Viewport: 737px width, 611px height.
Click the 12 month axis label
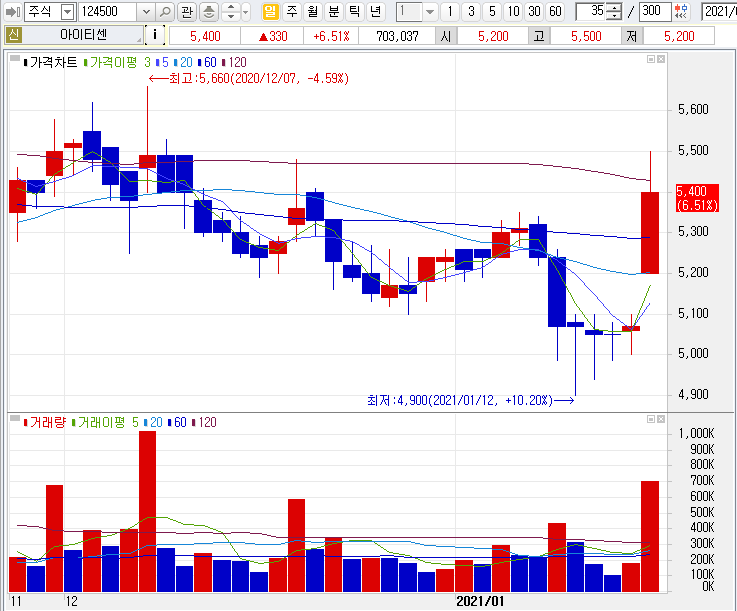click(x=71, y=601)
